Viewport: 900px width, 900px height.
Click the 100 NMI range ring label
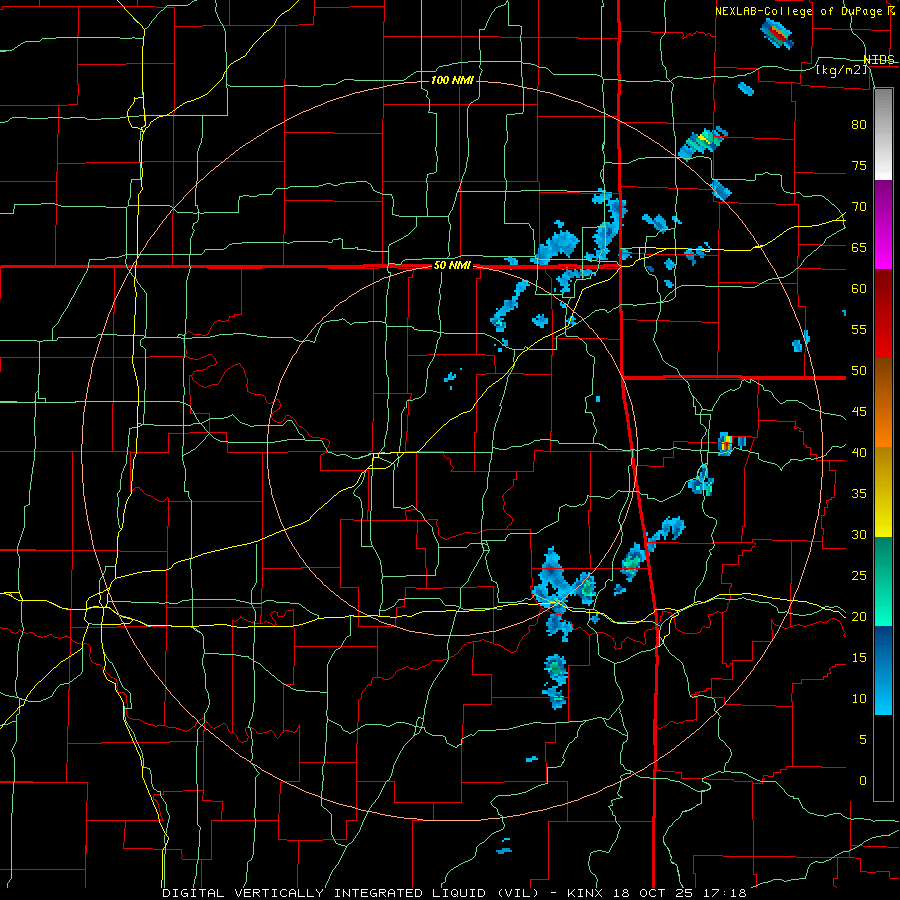(452, 80)
